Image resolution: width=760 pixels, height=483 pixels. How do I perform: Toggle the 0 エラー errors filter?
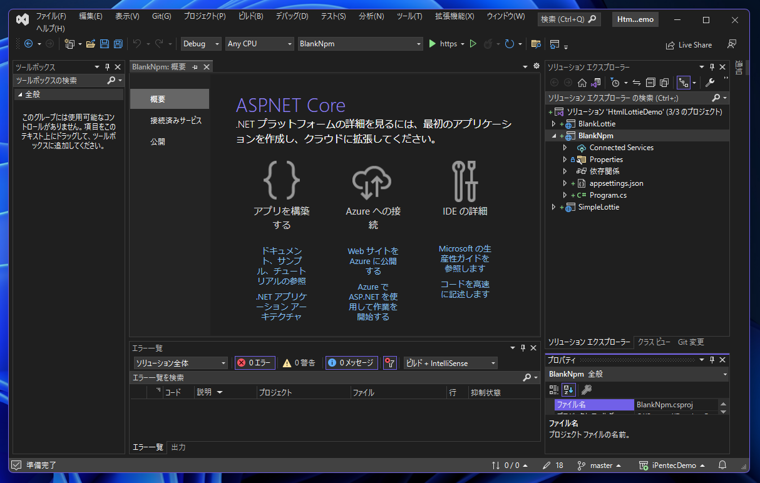pos(255,363)
